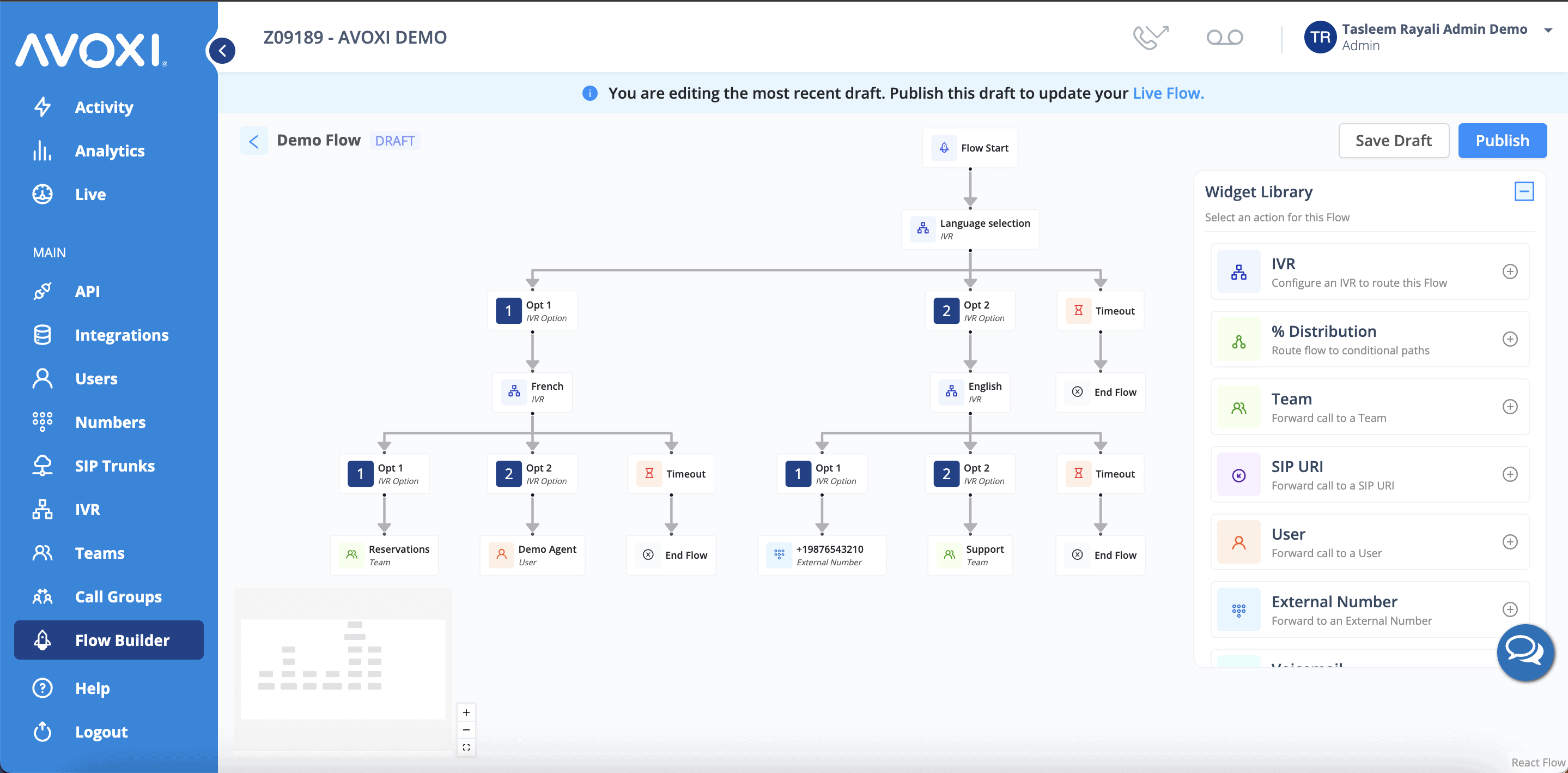The image size is (1568, 773).
Task: Open Call Groups from the main menu
Action: [118, 596]
